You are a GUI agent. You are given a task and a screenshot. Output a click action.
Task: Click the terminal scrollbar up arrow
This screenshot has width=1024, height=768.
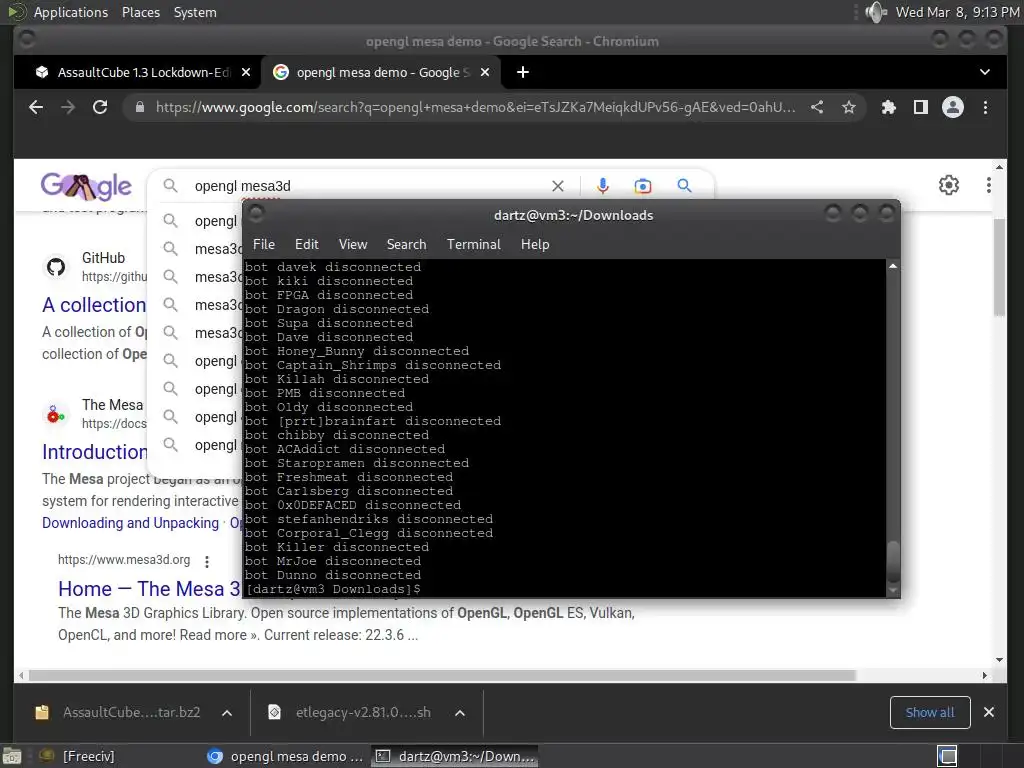click(893, 266)
